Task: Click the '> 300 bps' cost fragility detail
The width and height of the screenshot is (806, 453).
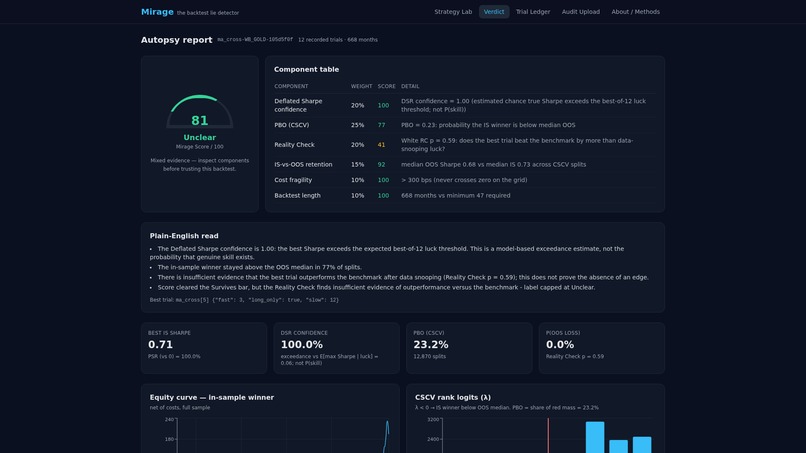Action: click(464, 180)
